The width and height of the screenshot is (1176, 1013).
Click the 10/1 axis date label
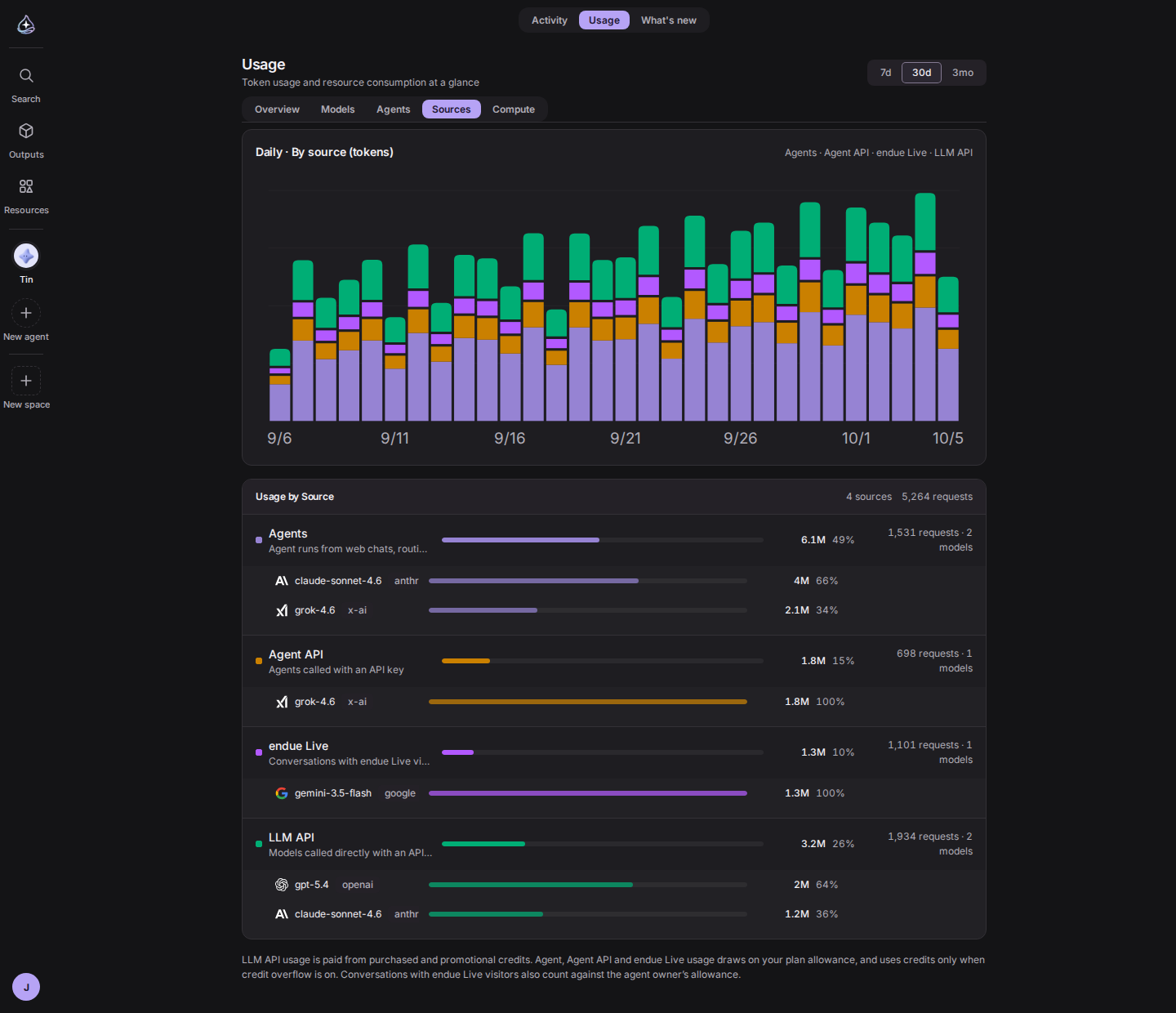click(856, 439)
